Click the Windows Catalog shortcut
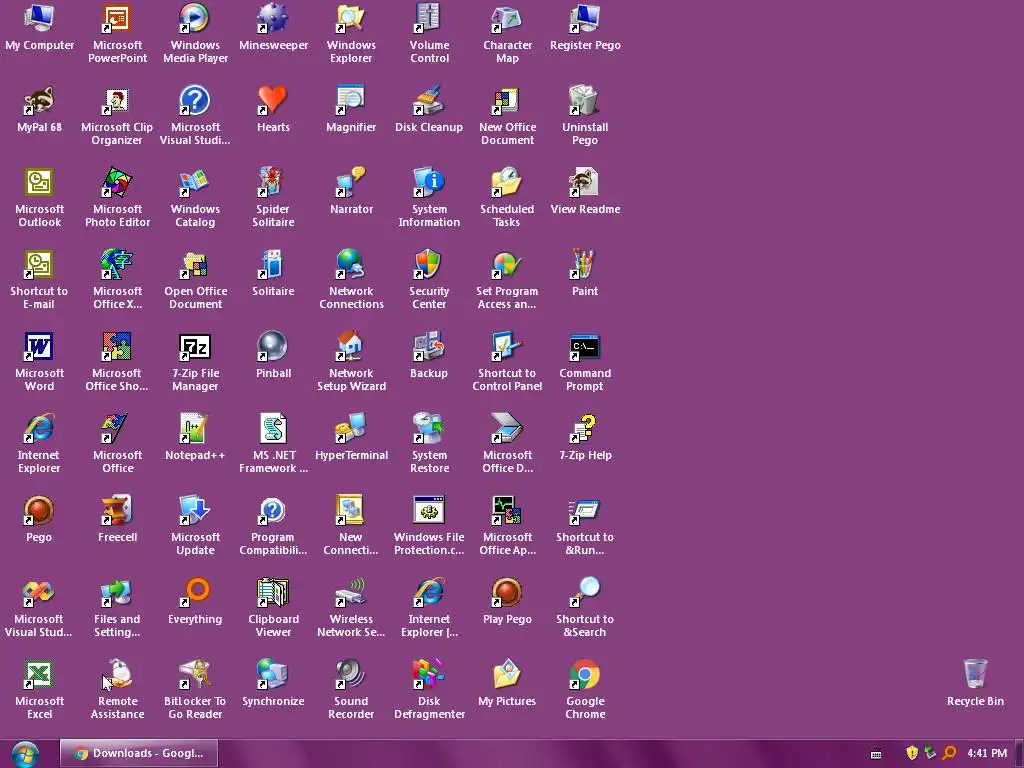The width and height of the screenshot is (1024, 768). click(x=195, y=183)
